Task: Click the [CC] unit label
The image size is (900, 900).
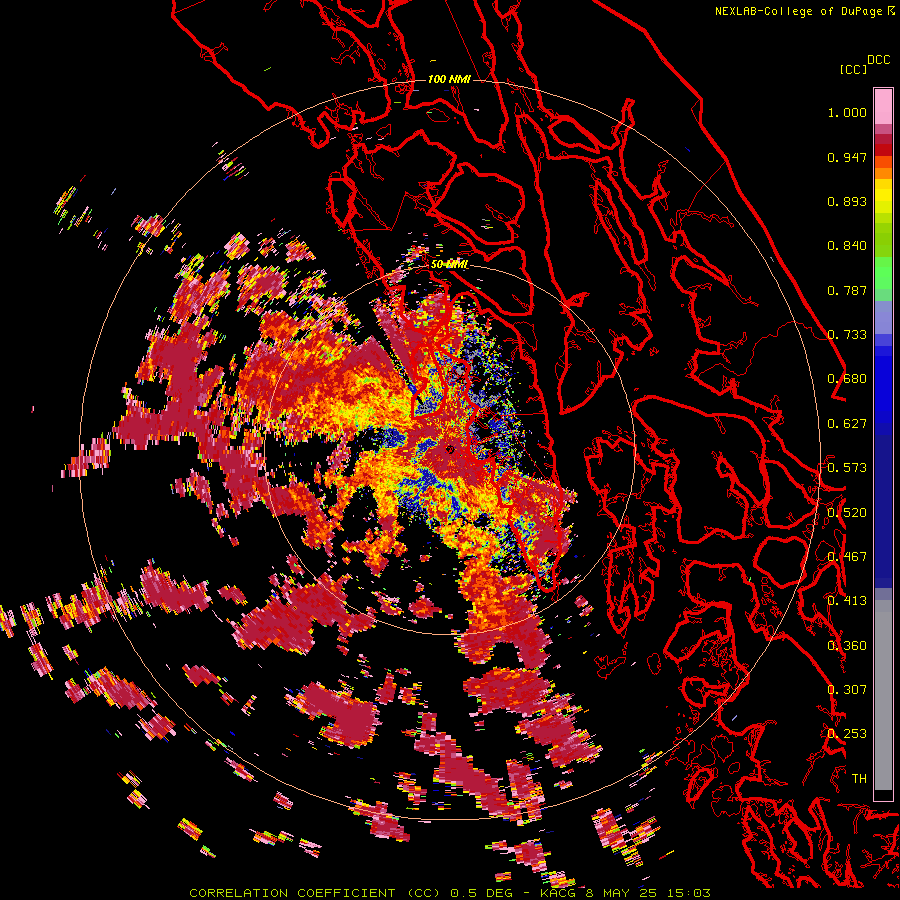Action: click(853, 69)
